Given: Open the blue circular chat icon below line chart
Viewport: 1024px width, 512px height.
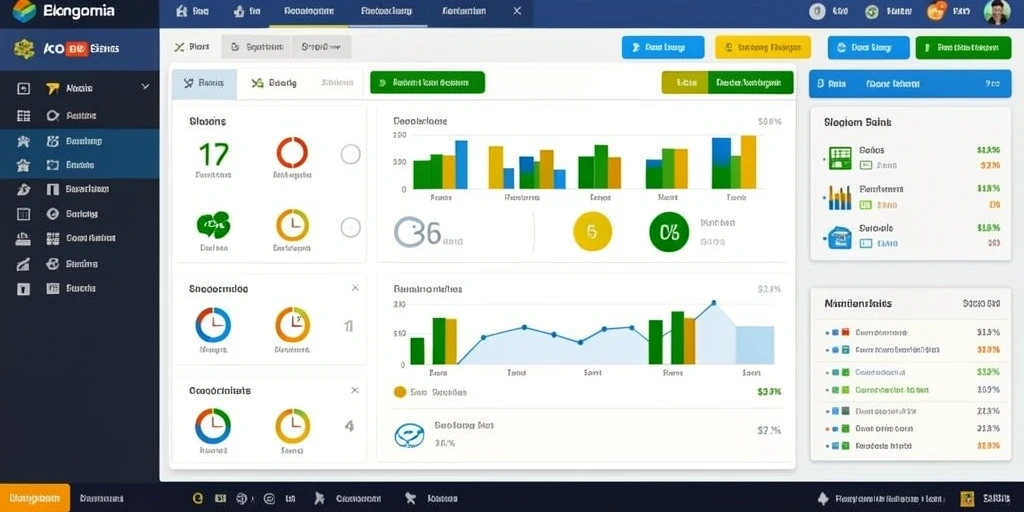Looking at the screenshot, I should click(x=409, y=435).
